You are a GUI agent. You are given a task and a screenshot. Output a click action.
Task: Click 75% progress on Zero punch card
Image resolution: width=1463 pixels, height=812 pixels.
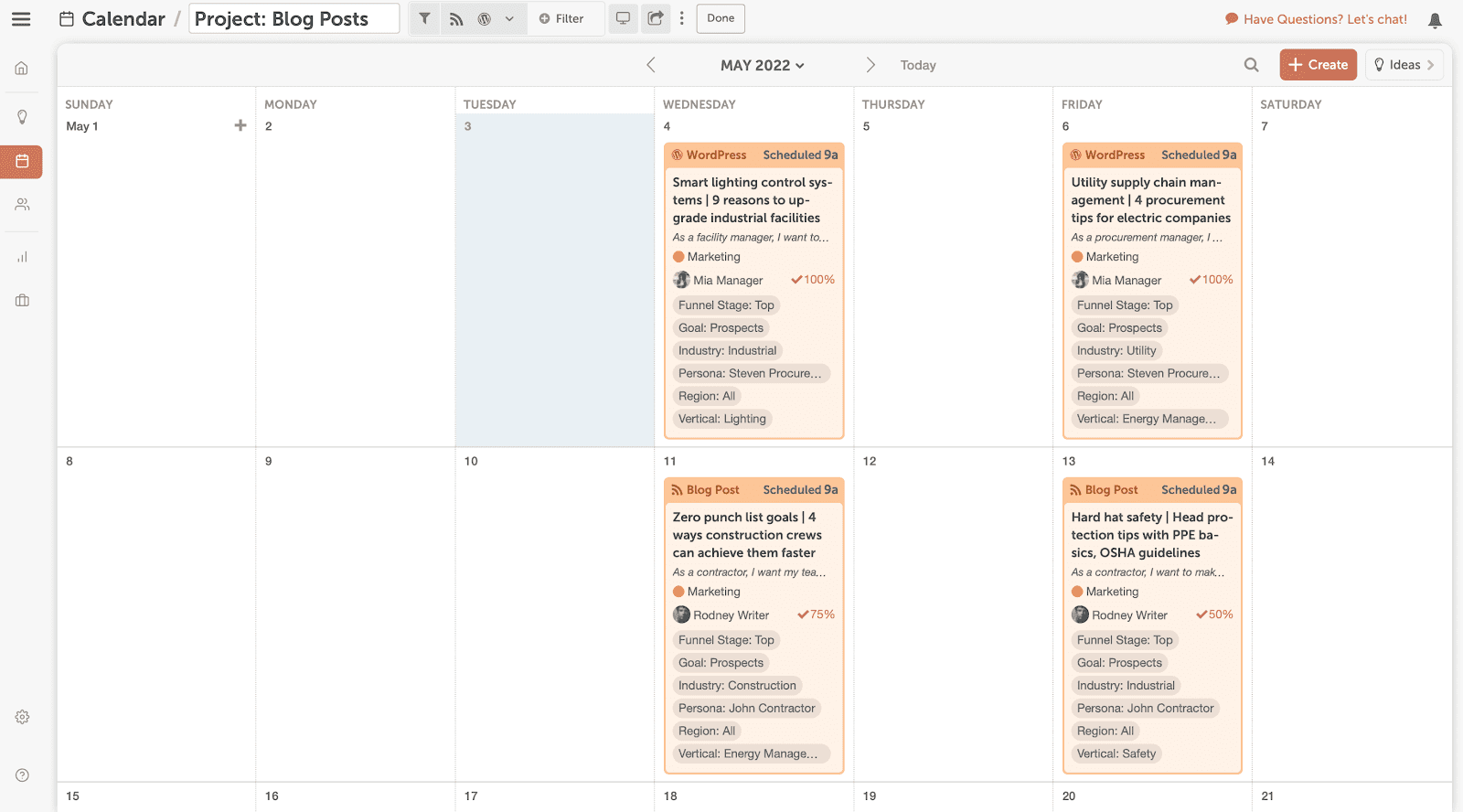click(x=816, y=614)
